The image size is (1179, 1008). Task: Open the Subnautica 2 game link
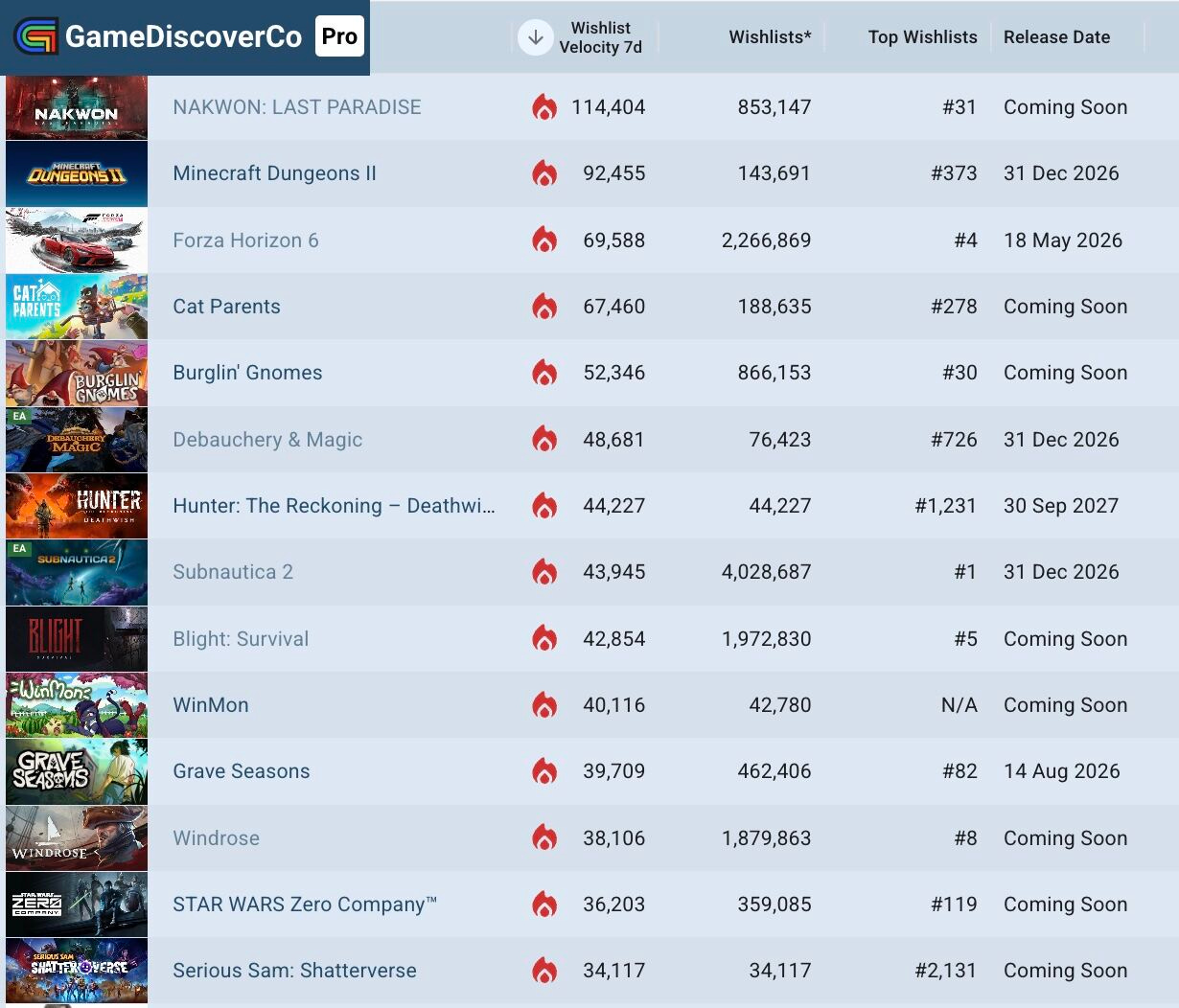click(x=233, y=572)
